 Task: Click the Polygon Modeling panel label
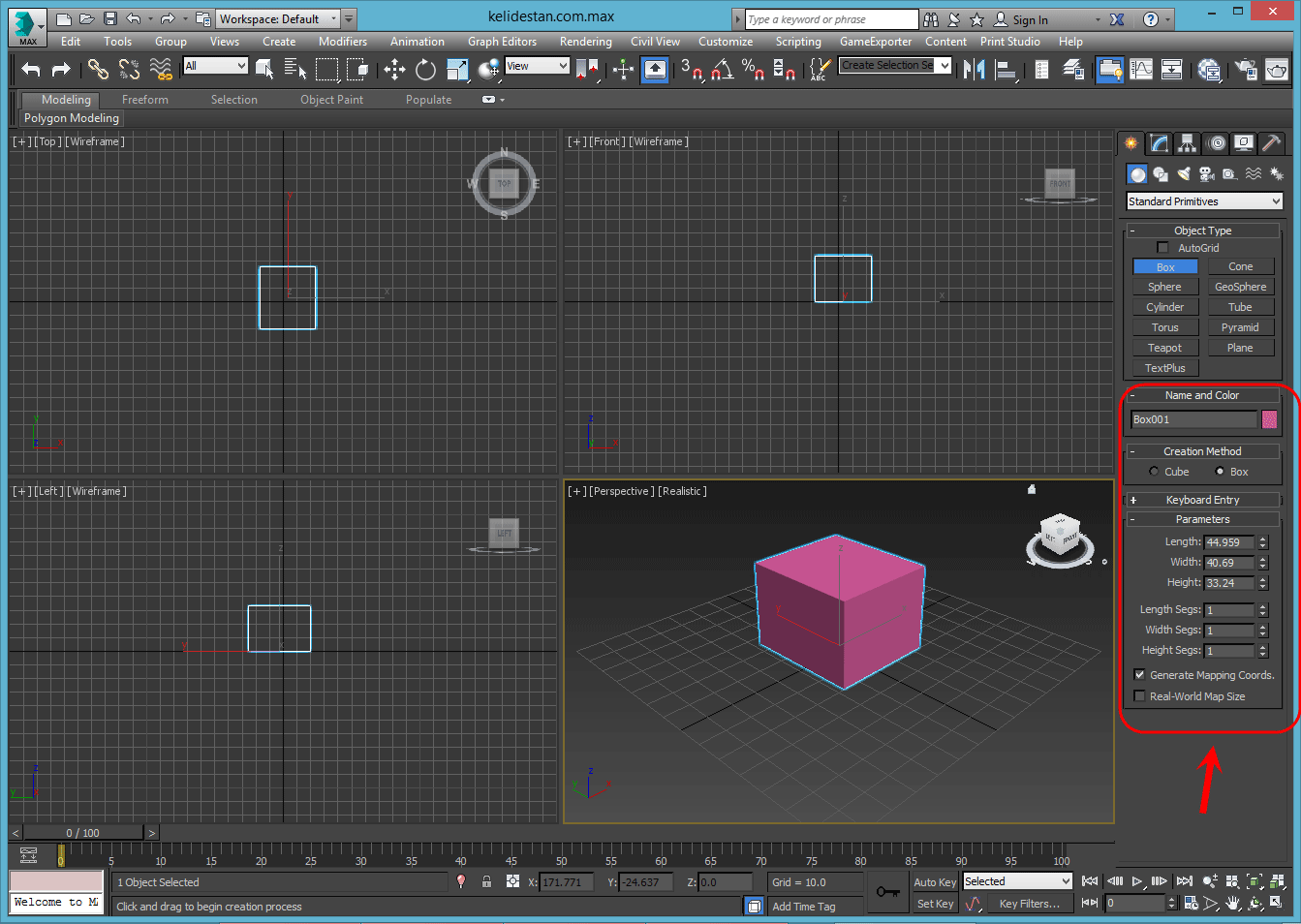pos(72,118)
